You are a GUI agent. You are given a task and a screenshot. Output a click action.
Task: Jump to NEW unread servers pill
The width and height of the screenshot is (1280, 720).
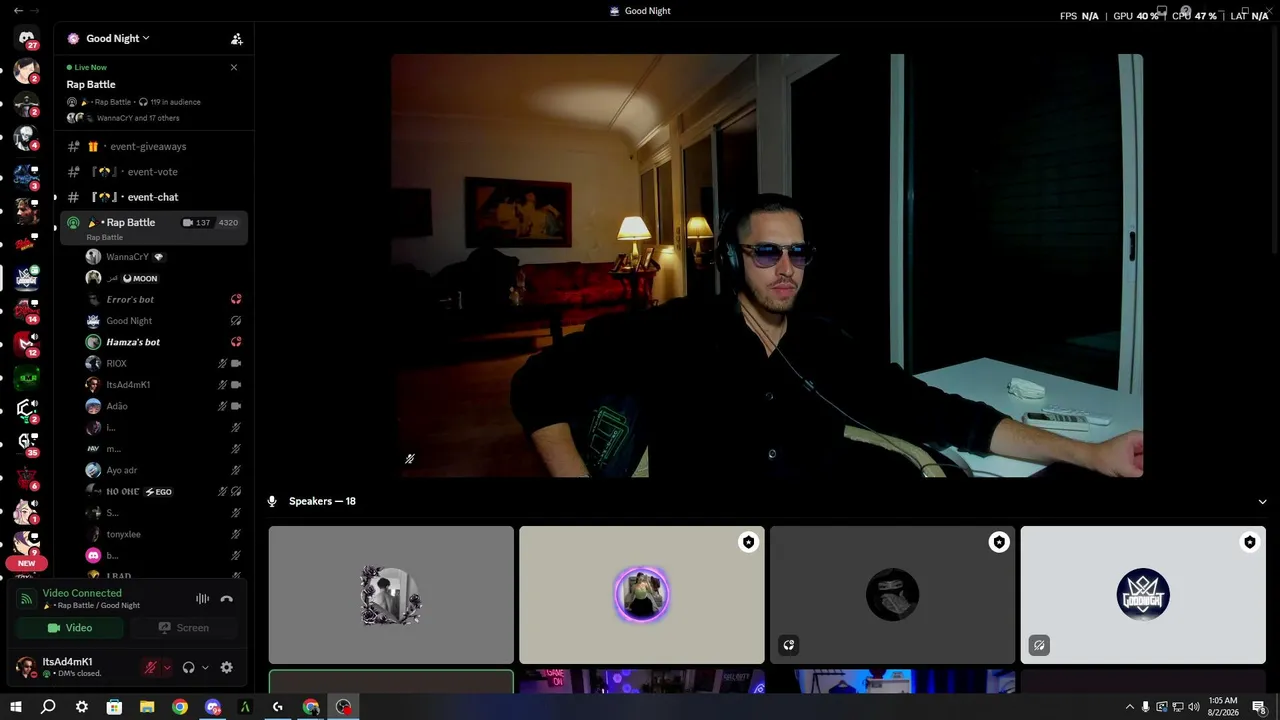pyautogui.click(x=26, y=563)
